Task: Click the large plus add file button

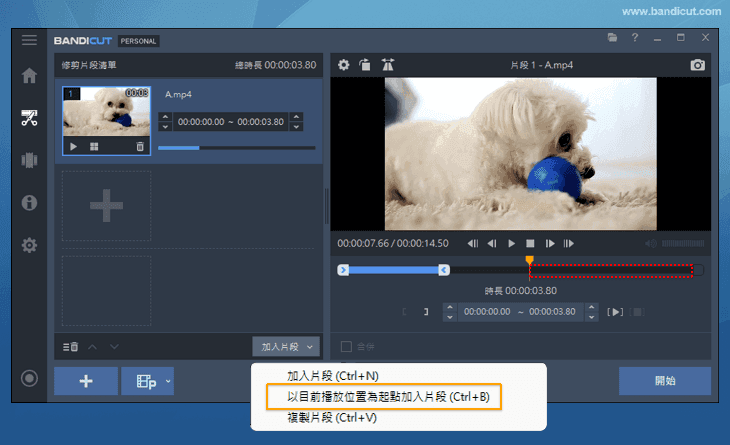Action: (x=86, y=381)
